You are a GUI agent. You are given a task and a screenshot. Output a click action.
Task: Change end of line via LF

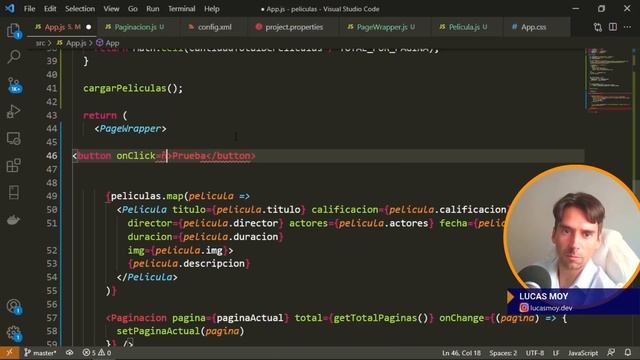coord(556,353)
